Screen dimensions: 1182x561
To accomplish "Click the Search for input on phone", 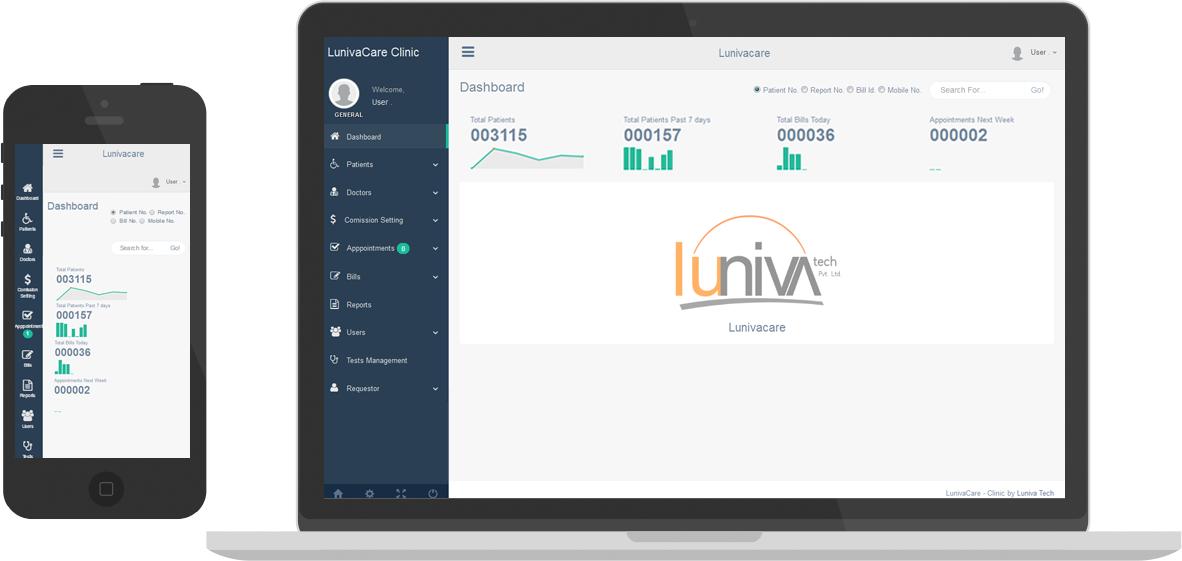I will [139, 247].
